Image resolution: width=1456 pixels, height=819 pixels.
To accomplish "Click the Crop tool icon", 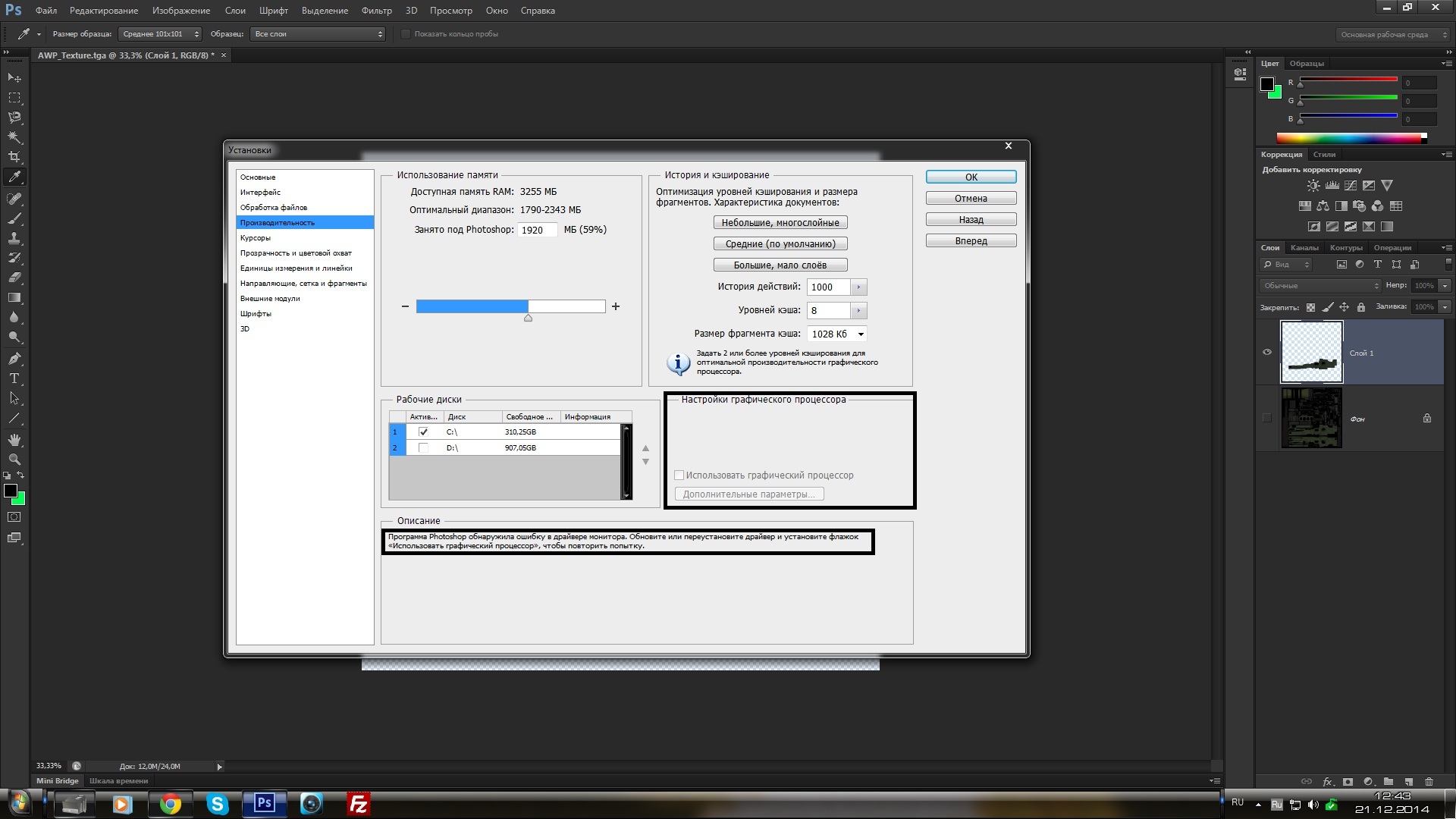I will point(14,157).
